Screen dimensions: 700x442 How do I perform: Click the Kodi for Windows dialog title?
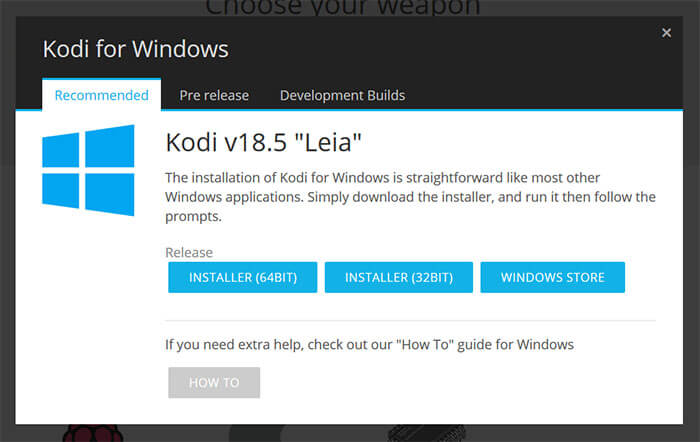coord(136,49)
